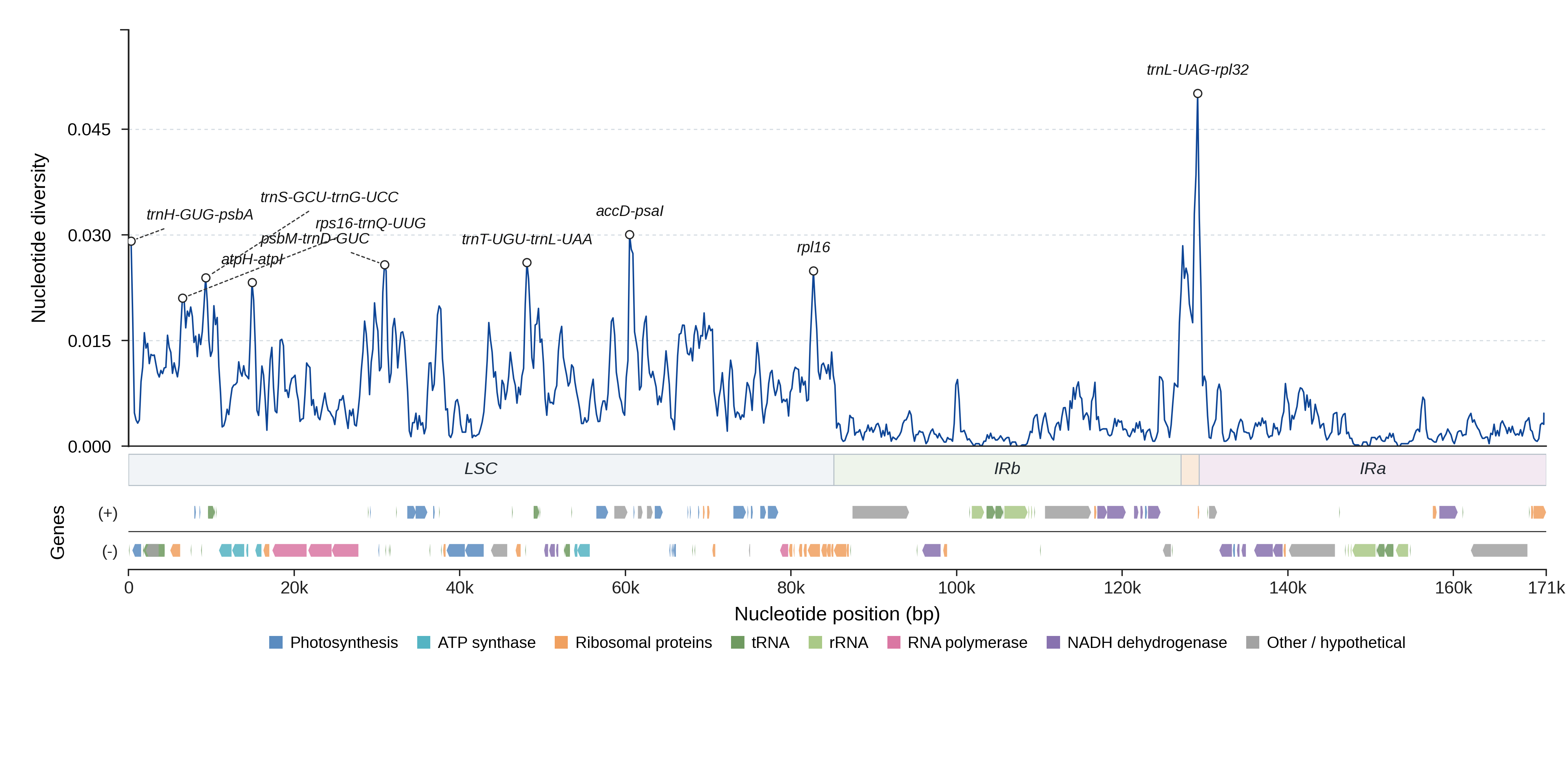Click the 'rps16-trnQ-UUG' annotation label
The width and height of the screenshot is (1568, 763).
click(x=371, y=224)
